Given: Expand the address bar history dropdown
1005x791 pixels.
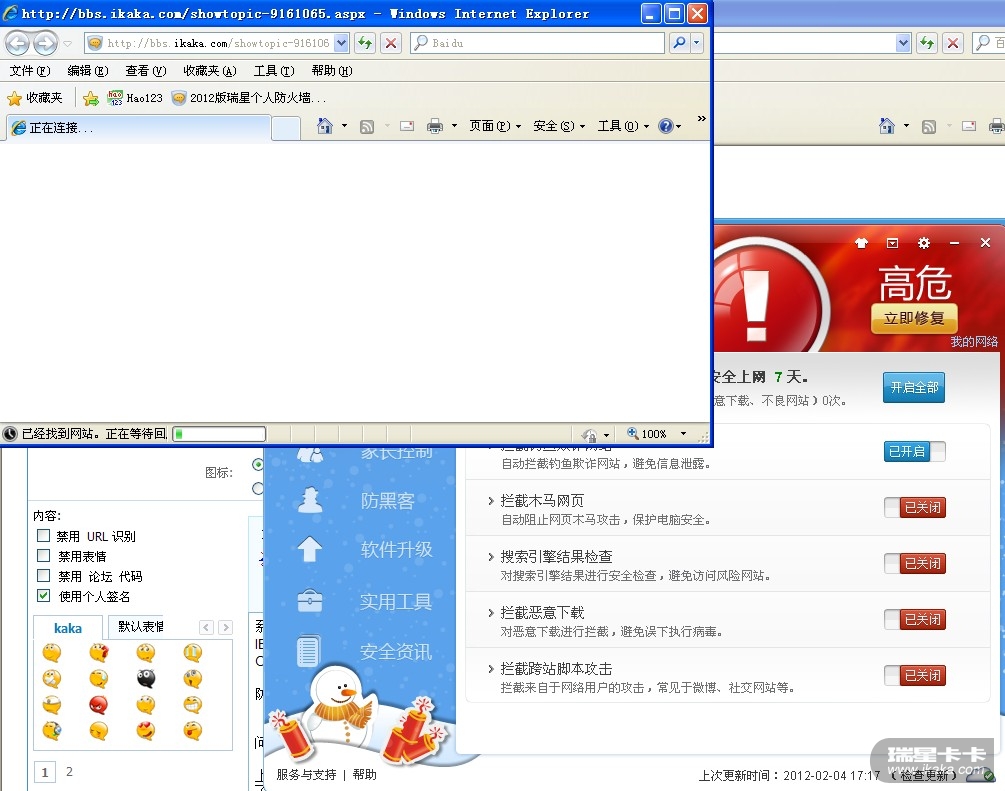Looking at the screenshot, I should coord(341,44).
